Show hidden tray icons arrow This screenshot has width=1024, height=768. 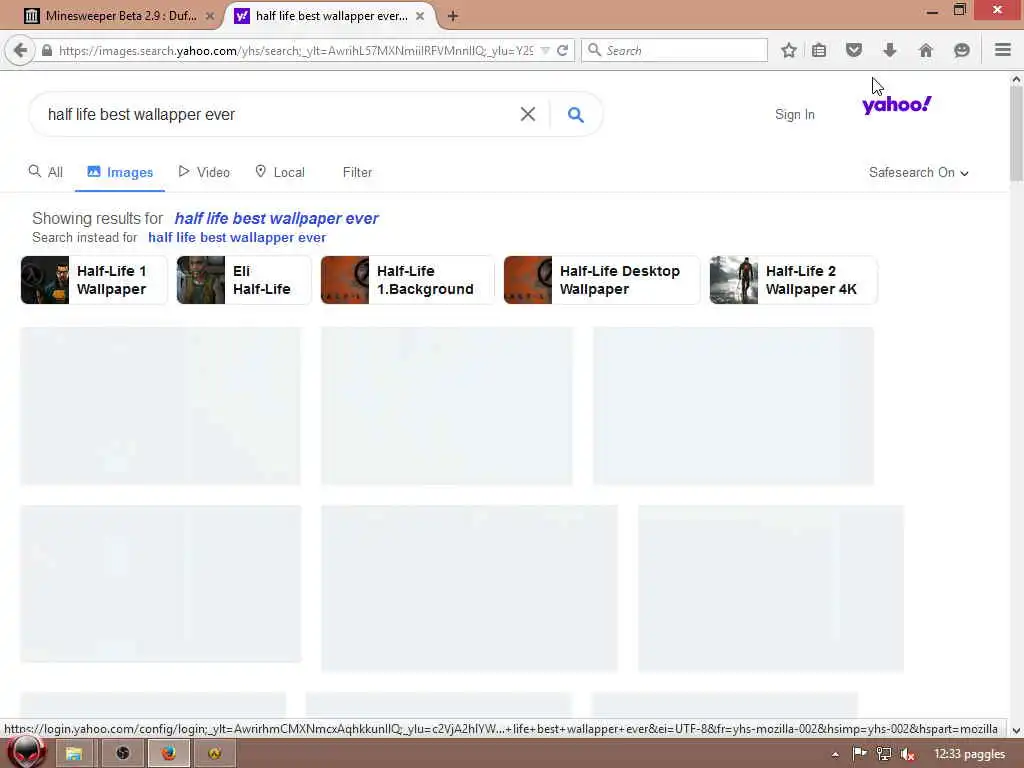pyautogui.click(x=835, y=755)
